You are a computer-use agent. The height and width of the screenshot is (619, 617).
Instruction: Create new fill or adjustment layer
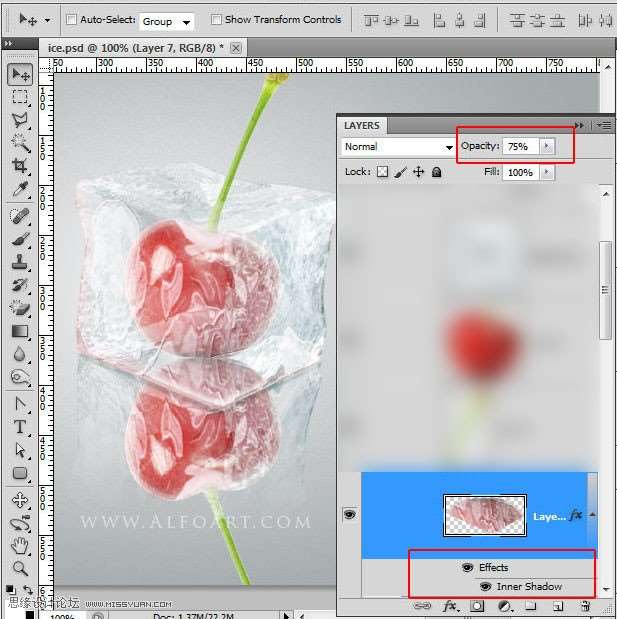504,606
